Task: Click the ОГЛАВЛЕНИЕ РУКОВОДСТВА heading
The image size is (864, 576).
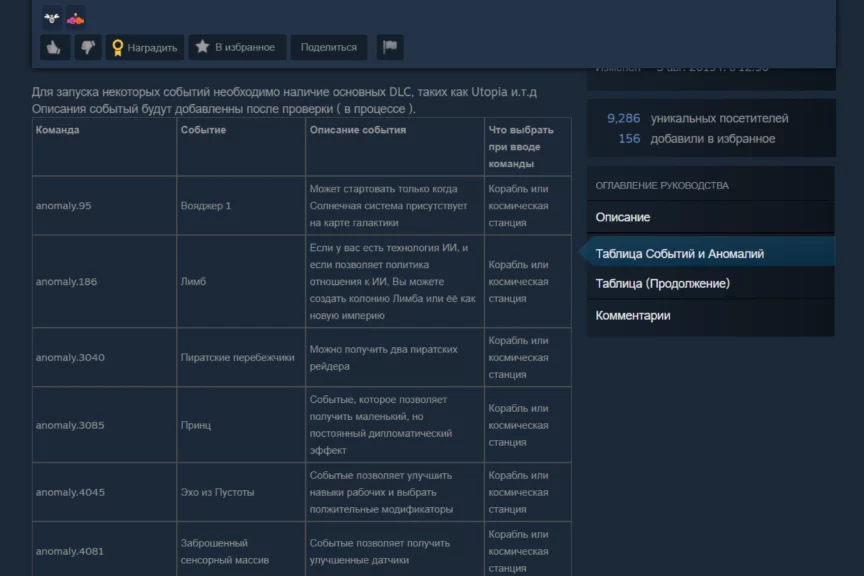Action: pyautogui.click(x=662, y=186)
